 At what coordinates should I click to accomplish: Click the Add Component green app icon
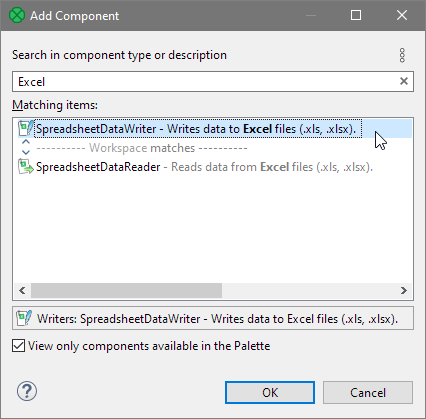pos(17,15)
